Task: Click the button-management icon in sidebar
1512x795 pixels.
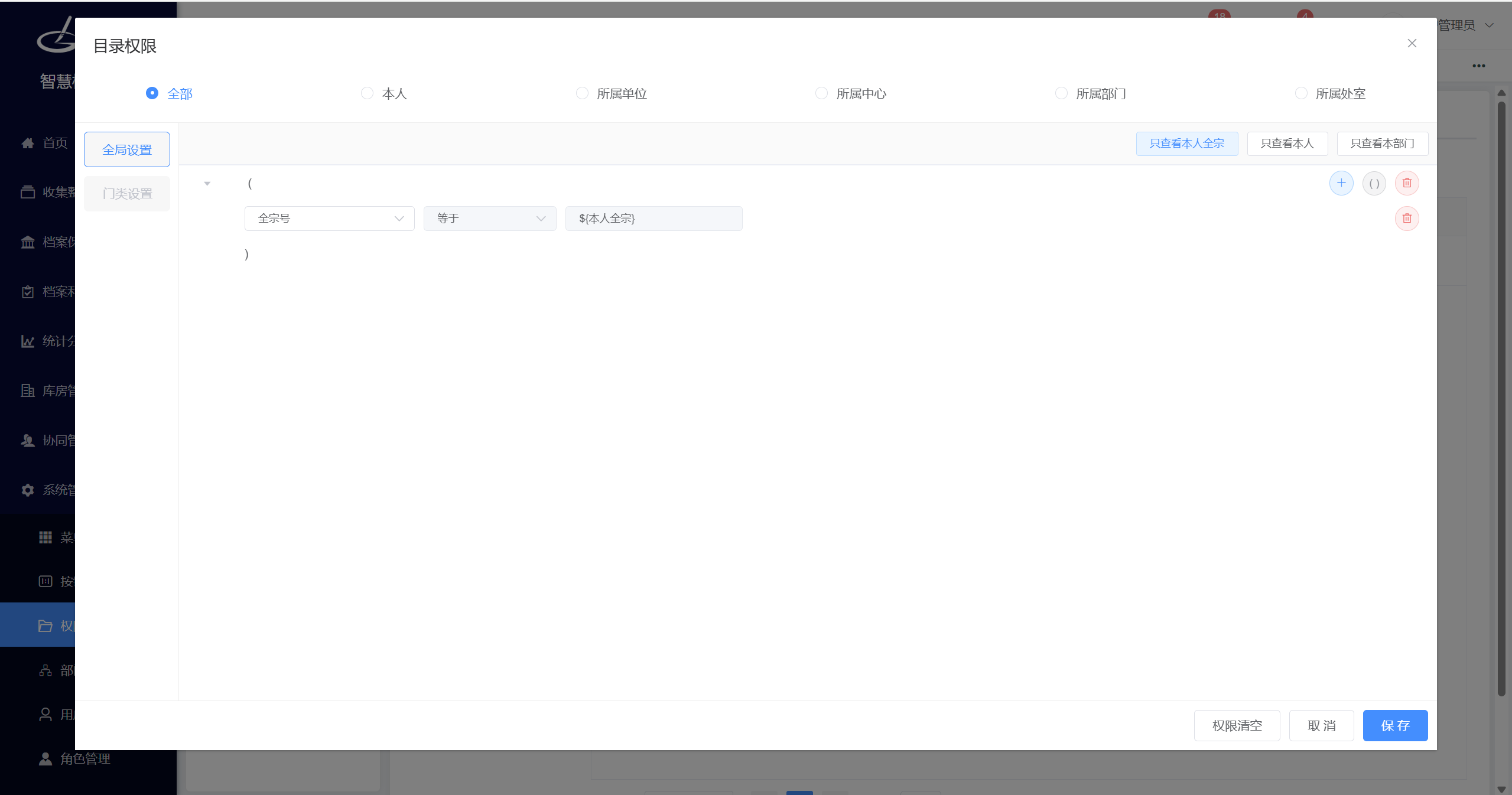Action: point(45,581)
